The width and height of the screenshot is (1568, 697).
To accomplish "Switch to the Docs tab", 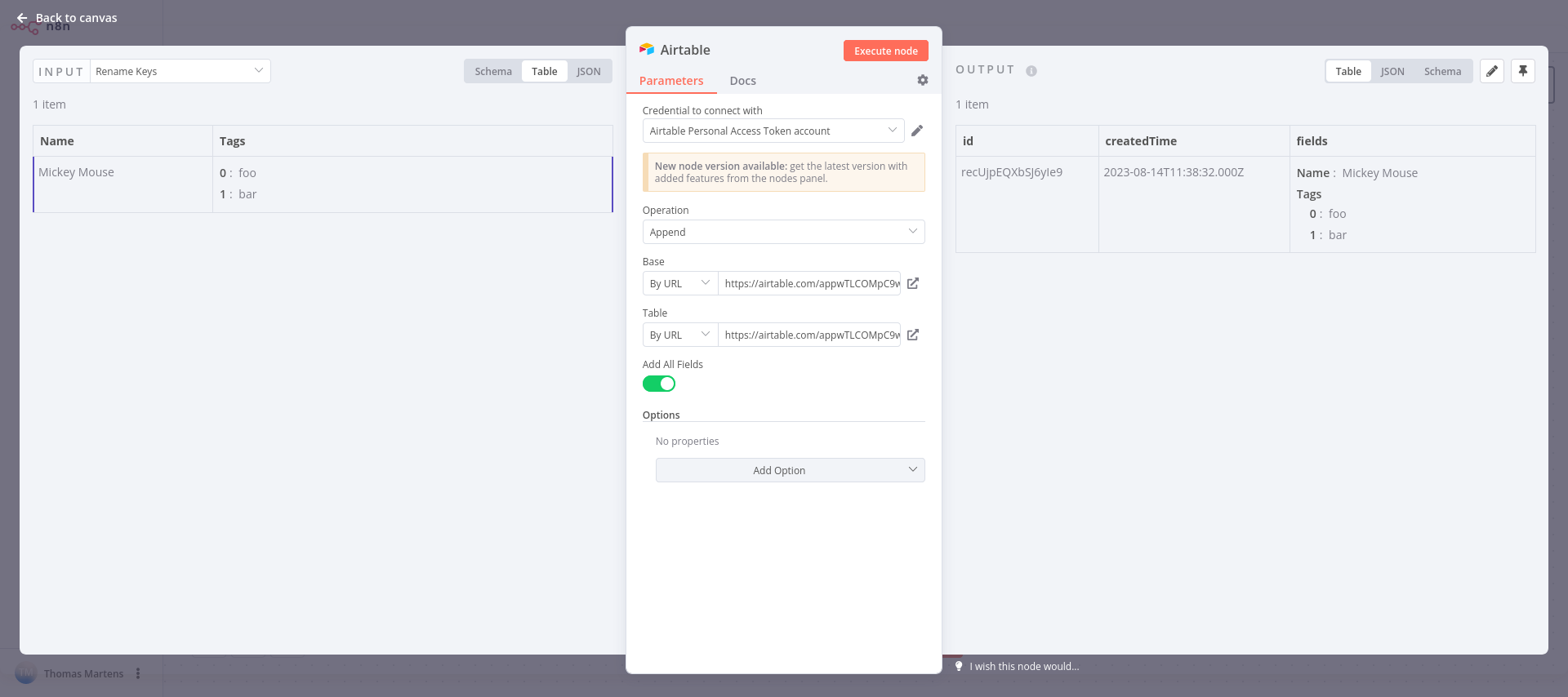I will (x=742, y=81).
